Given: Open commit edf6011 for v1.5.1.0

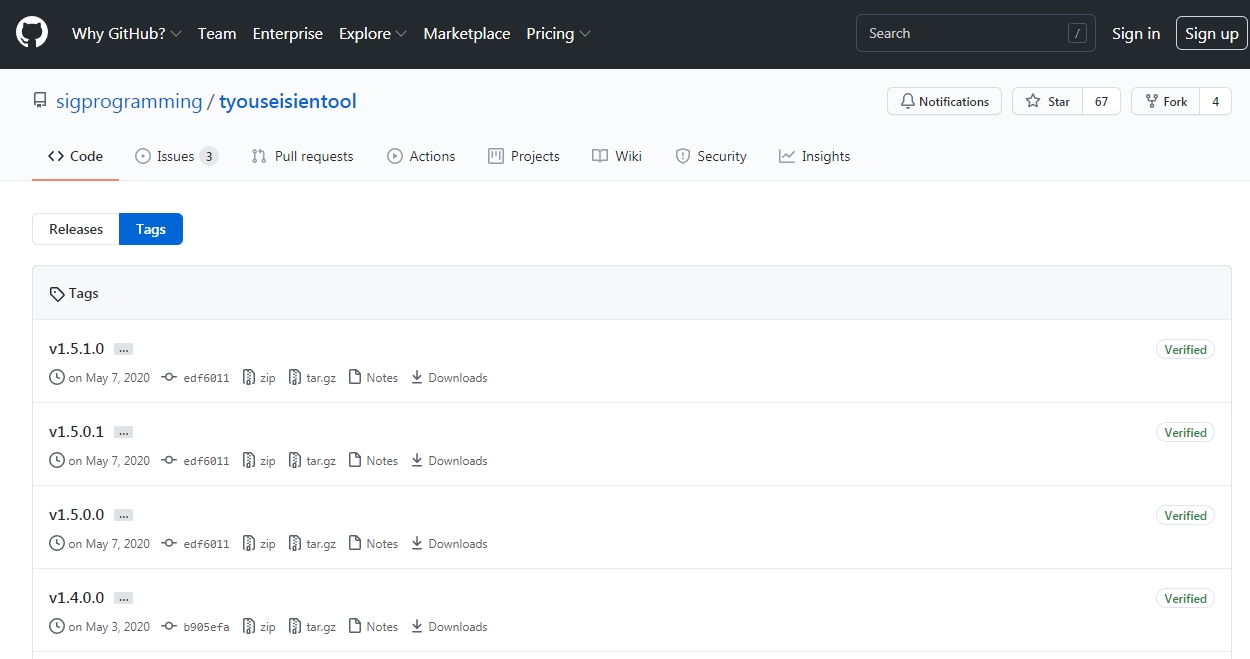Looking at the screenshot, I should (196, 378).
